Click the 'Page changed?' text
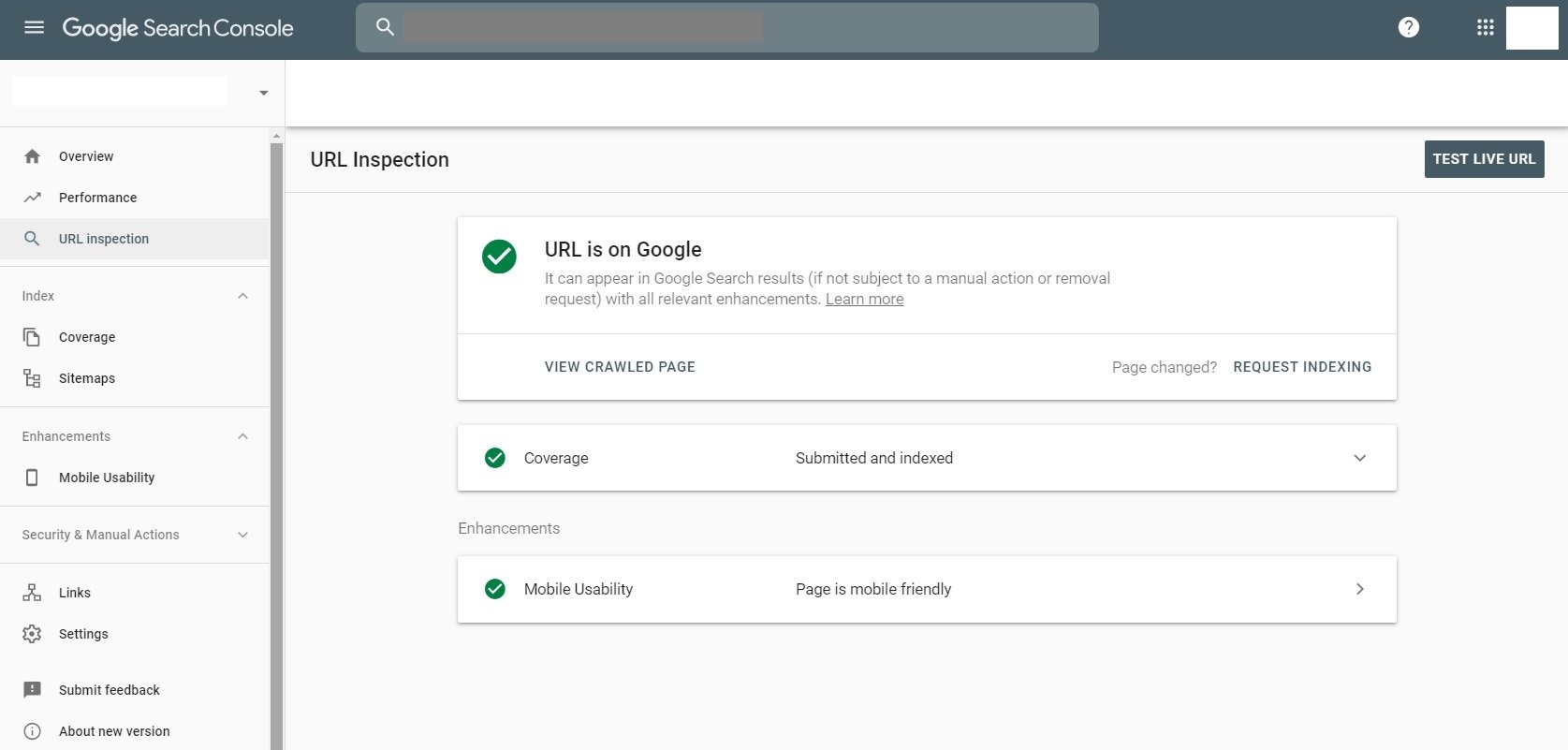This screenshot has height=750, width=1568. 1165,367
